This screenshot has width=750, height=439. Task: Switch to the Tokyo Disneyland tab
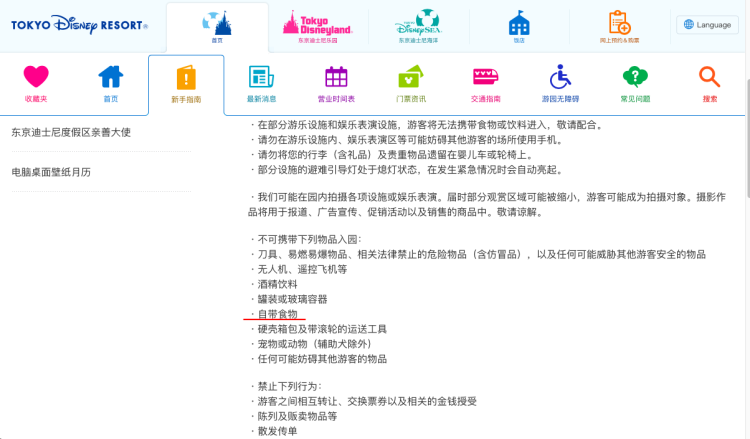(318, 27)
